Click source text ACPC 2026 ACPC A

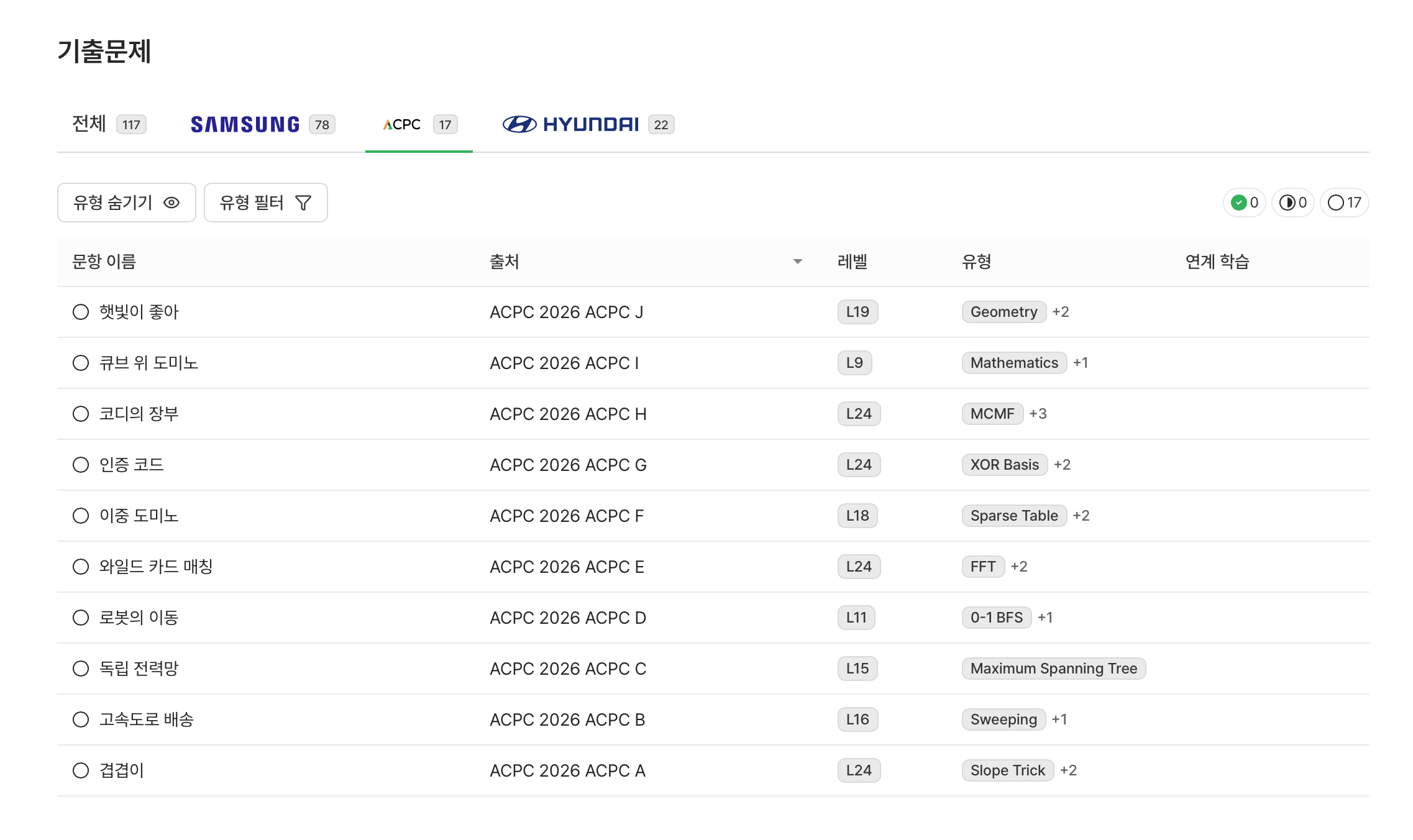(567, 770)
